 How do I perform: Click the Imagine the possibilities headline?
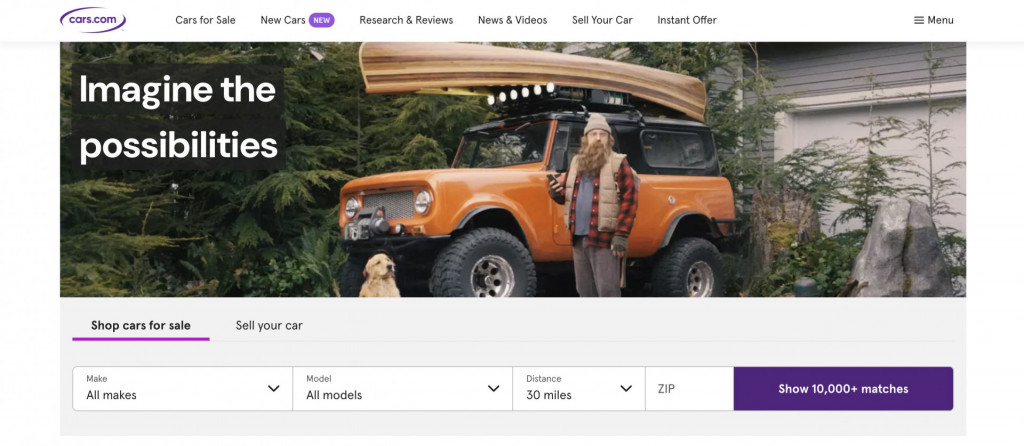click(x=178, y=118)
